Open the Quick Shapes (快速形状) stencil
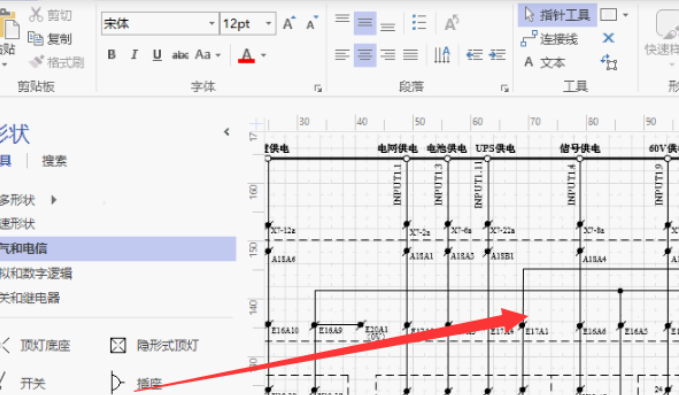Image resolution: width=679 pixels, height=395 pixels. click(17, 224)
